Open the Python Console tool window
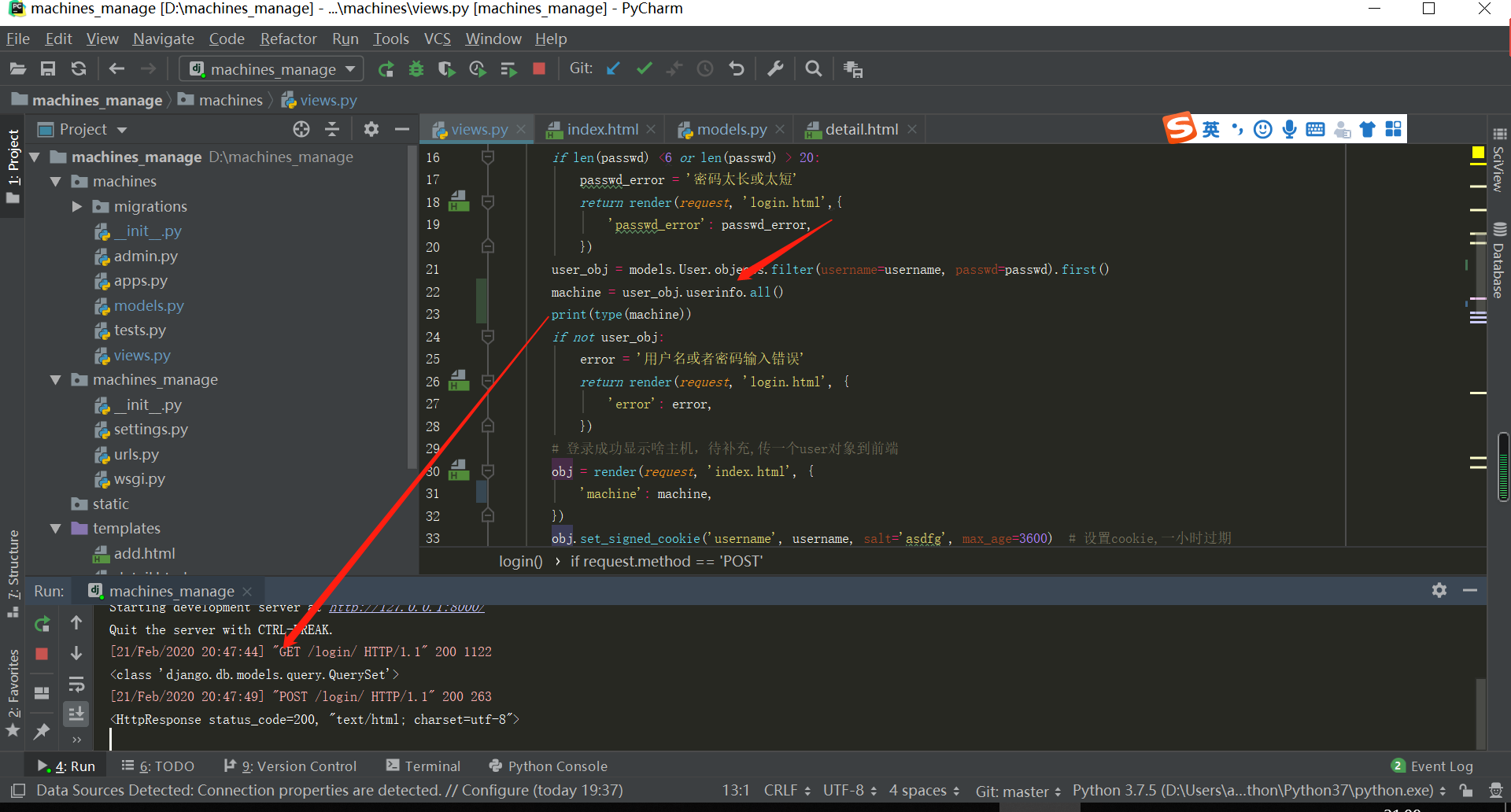 coord(549,766)
